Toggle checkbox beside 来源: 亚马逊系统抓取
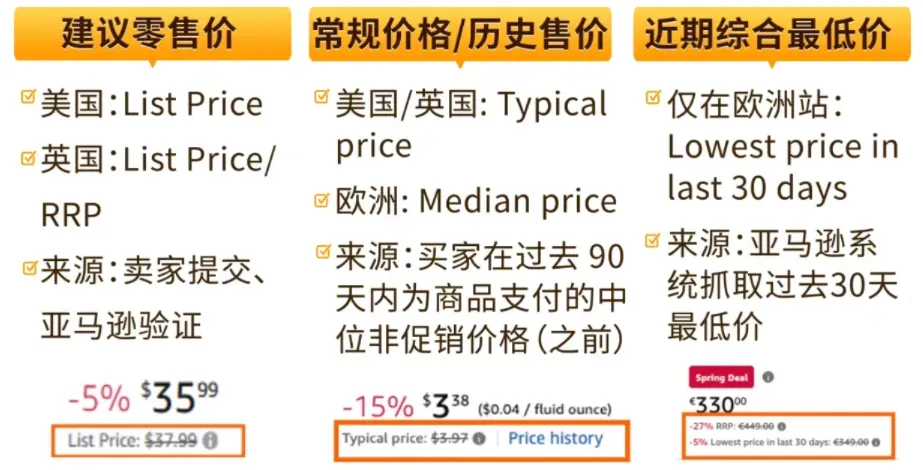 point(653,241)
